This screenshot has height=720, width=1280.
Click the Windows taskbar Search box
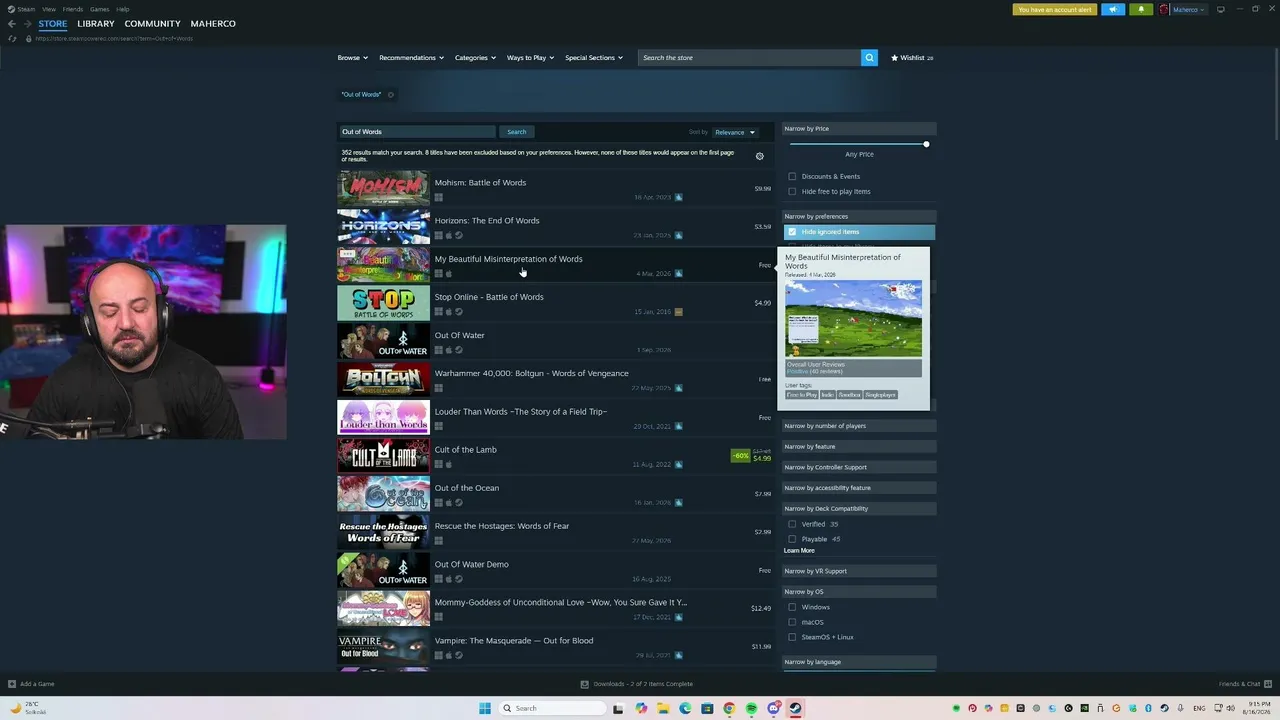553,708
